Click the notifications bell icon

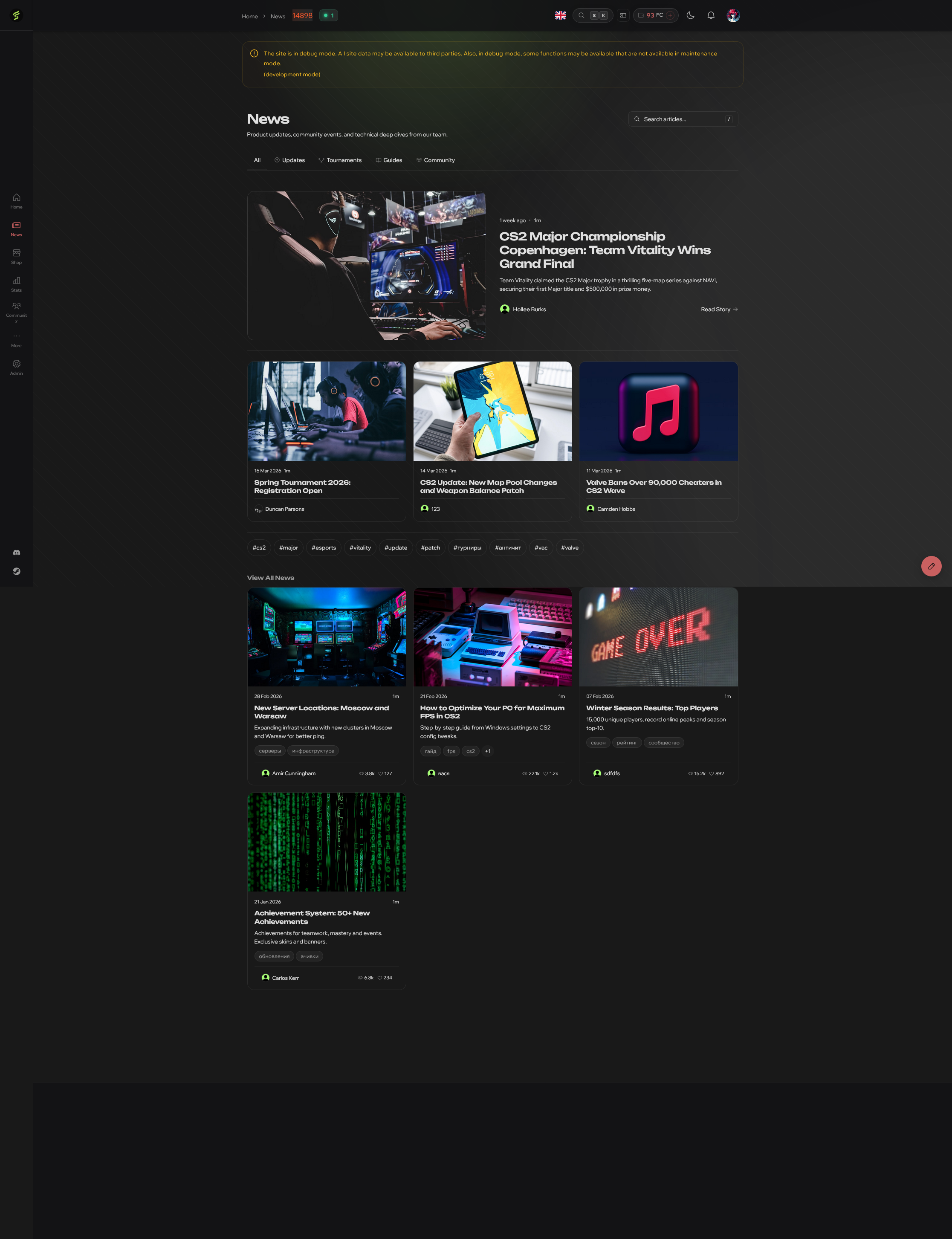(x=711, y=16)
